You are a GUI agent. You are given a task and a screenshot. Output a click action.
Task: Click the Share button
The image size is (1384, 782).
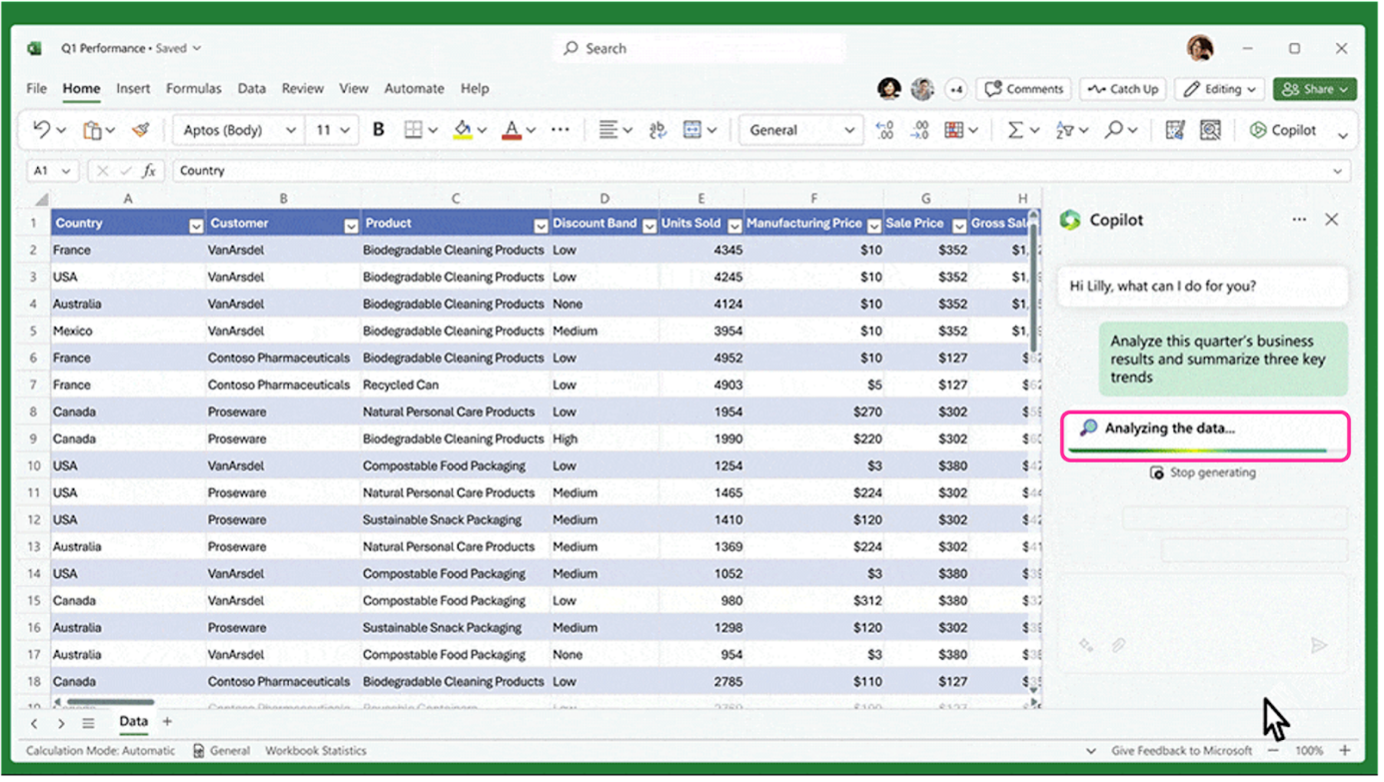click(x=1314, y=89)
